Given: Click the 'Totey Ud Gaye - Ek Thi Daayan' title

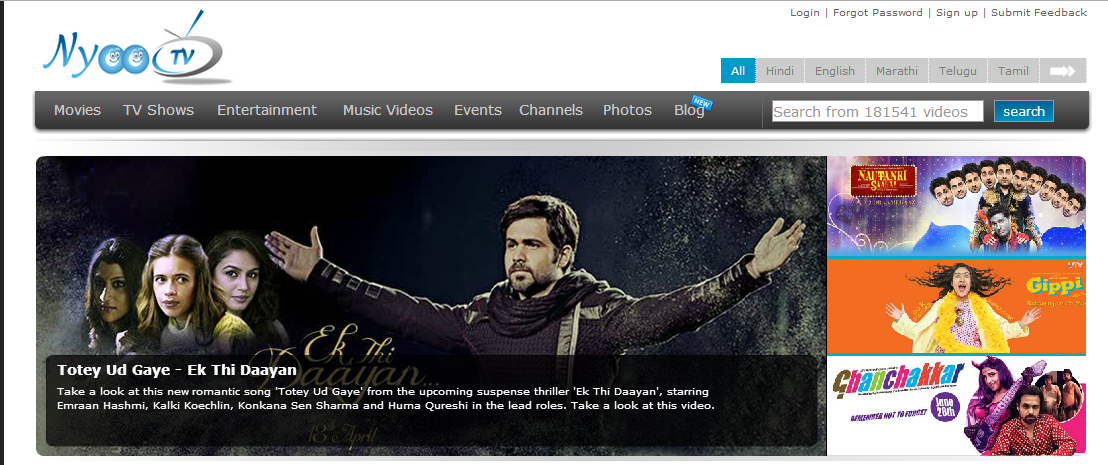Looking at the screenshot, I should [x=177, y=370].
